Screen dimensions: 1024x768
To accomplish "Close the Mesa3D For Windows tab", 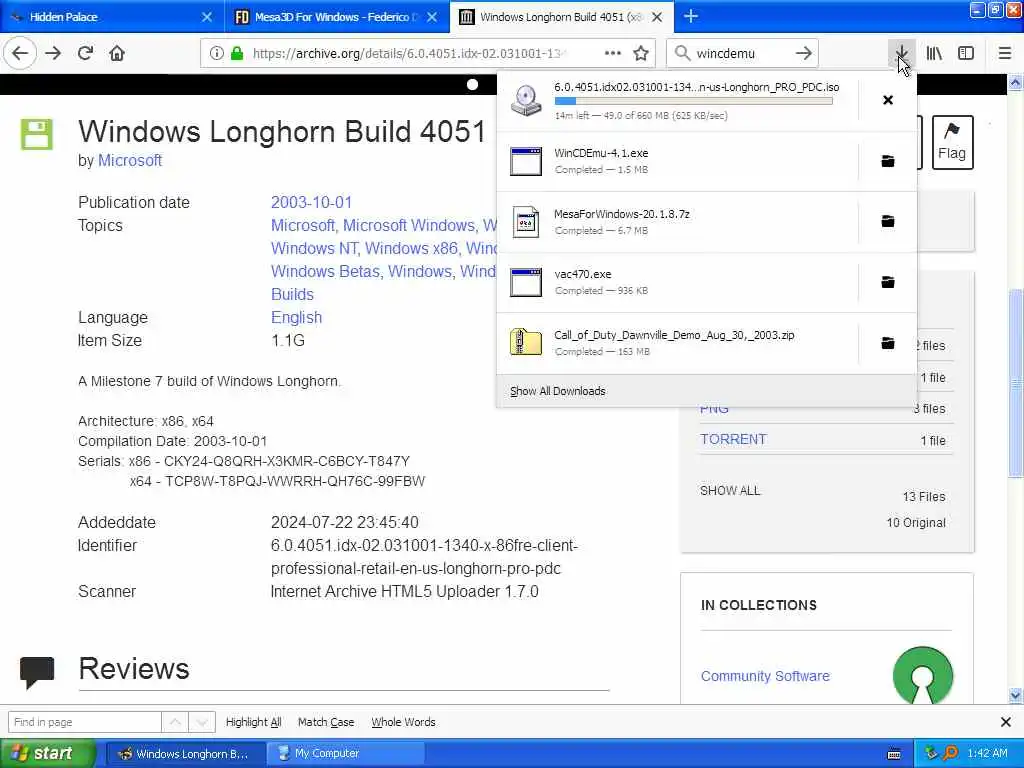I will coord(432,17).
